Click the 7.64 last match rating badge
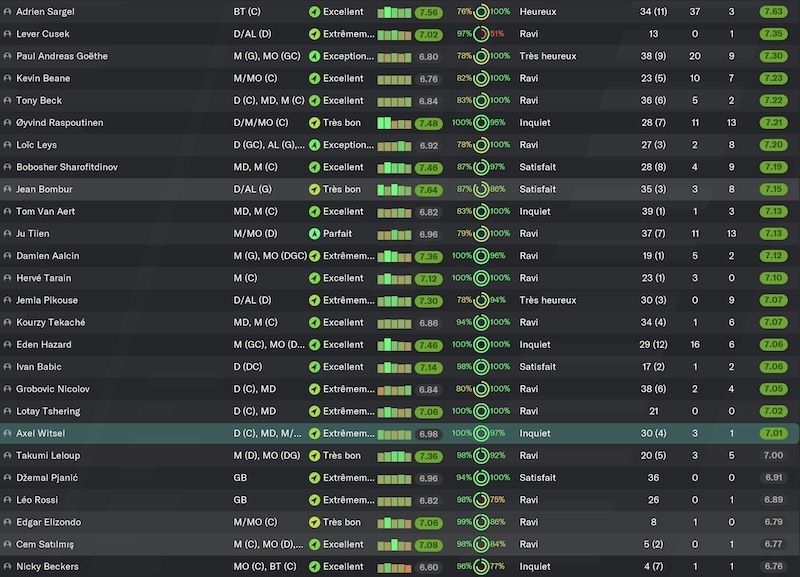This screenshot has width=800, height=577. [428, 190]
